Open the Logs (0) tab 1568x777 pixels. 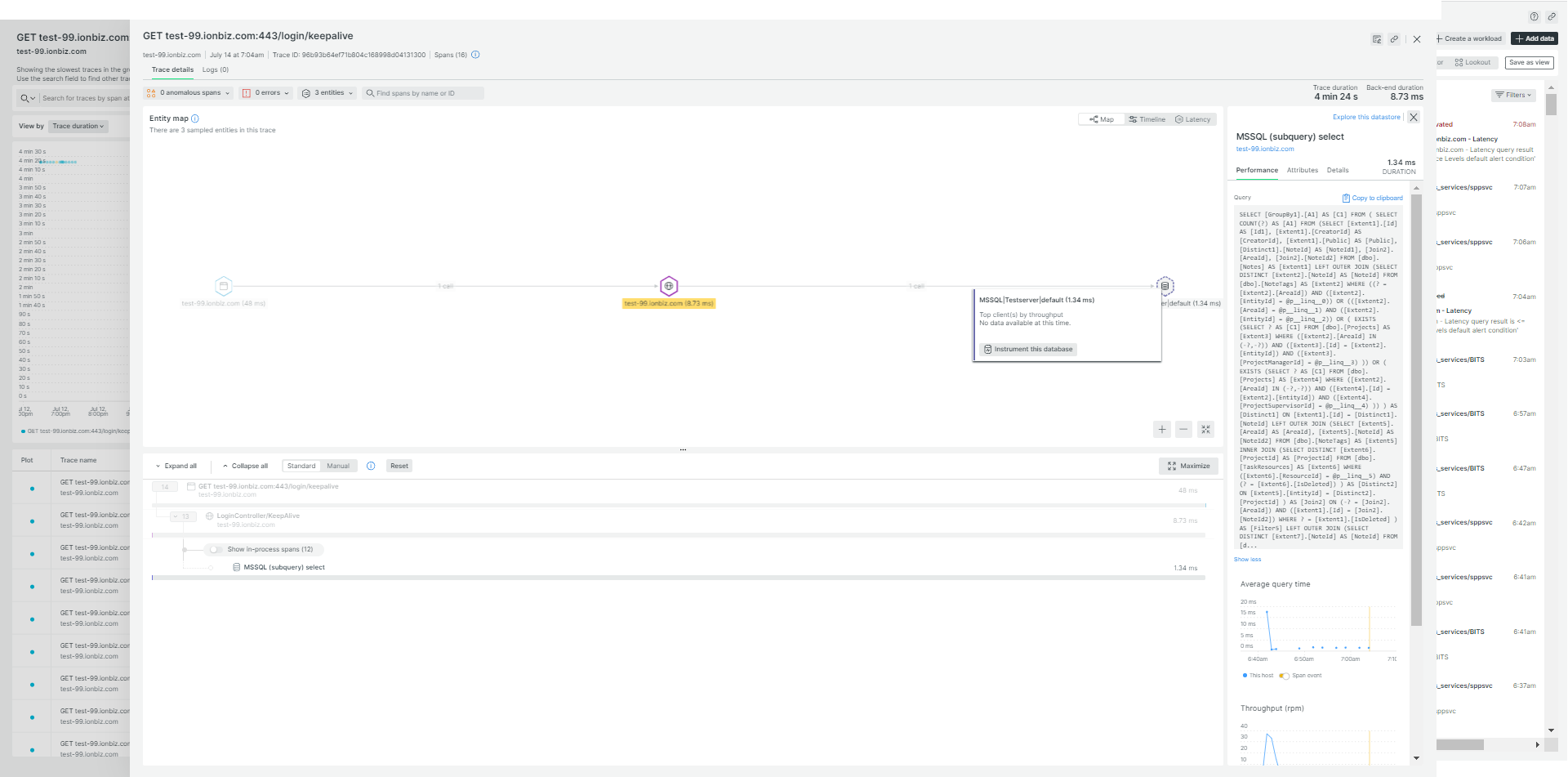[x=216, y=69]
